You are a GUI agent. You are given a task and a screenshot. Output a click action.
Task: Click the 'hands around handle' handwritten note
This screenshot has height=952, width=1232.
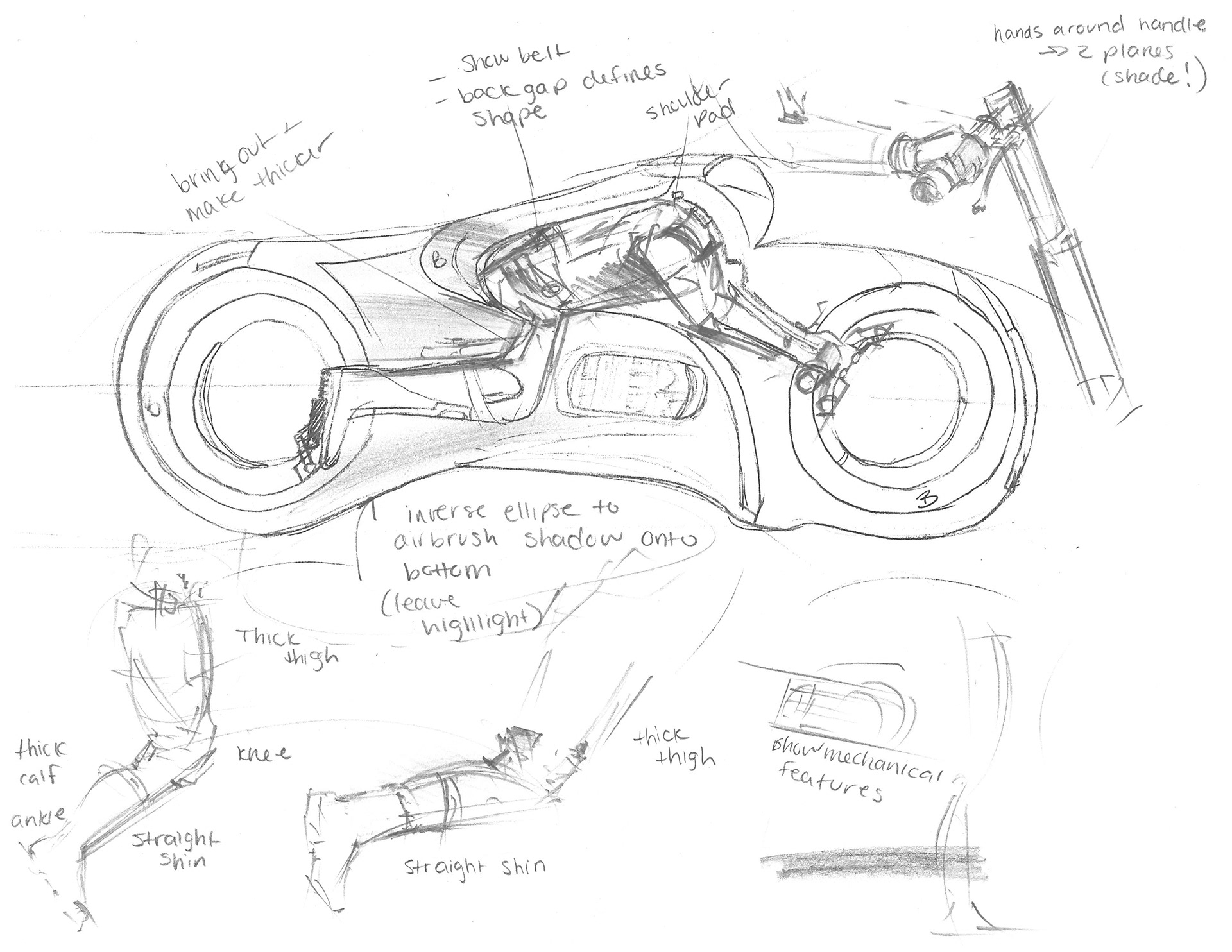point(1099,28)
